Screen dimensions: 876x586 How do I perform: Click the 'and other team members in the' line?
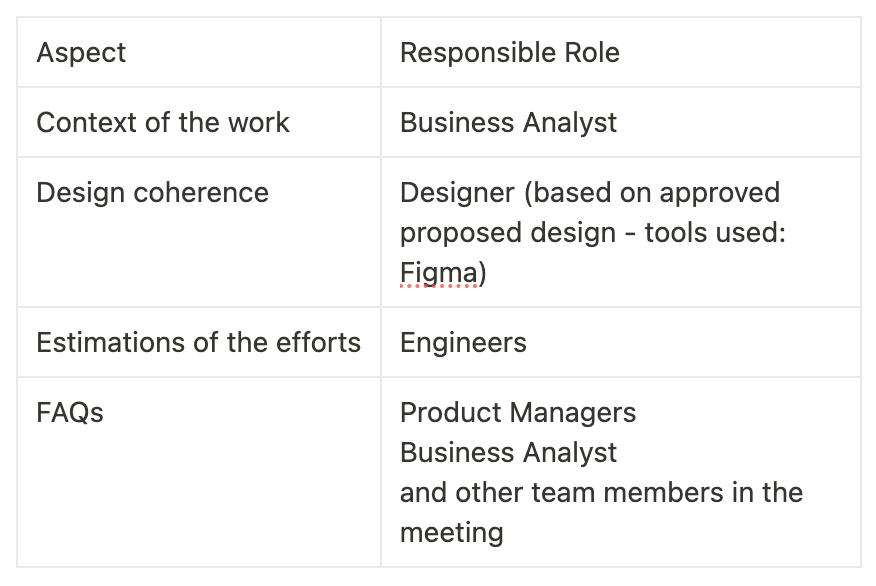pos(602,493)
